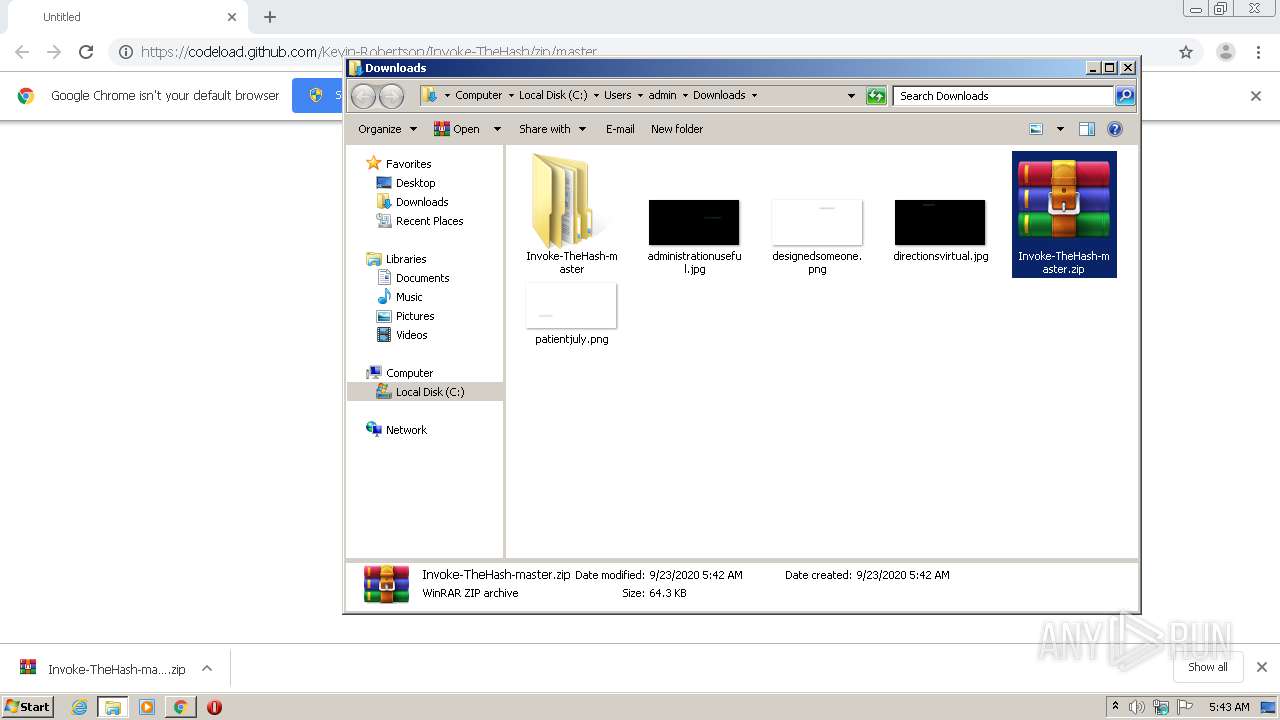Viewport: 1280px width, 720px height.
Task: Click the volume speaker tray icon
Action: pos(1137,707)
